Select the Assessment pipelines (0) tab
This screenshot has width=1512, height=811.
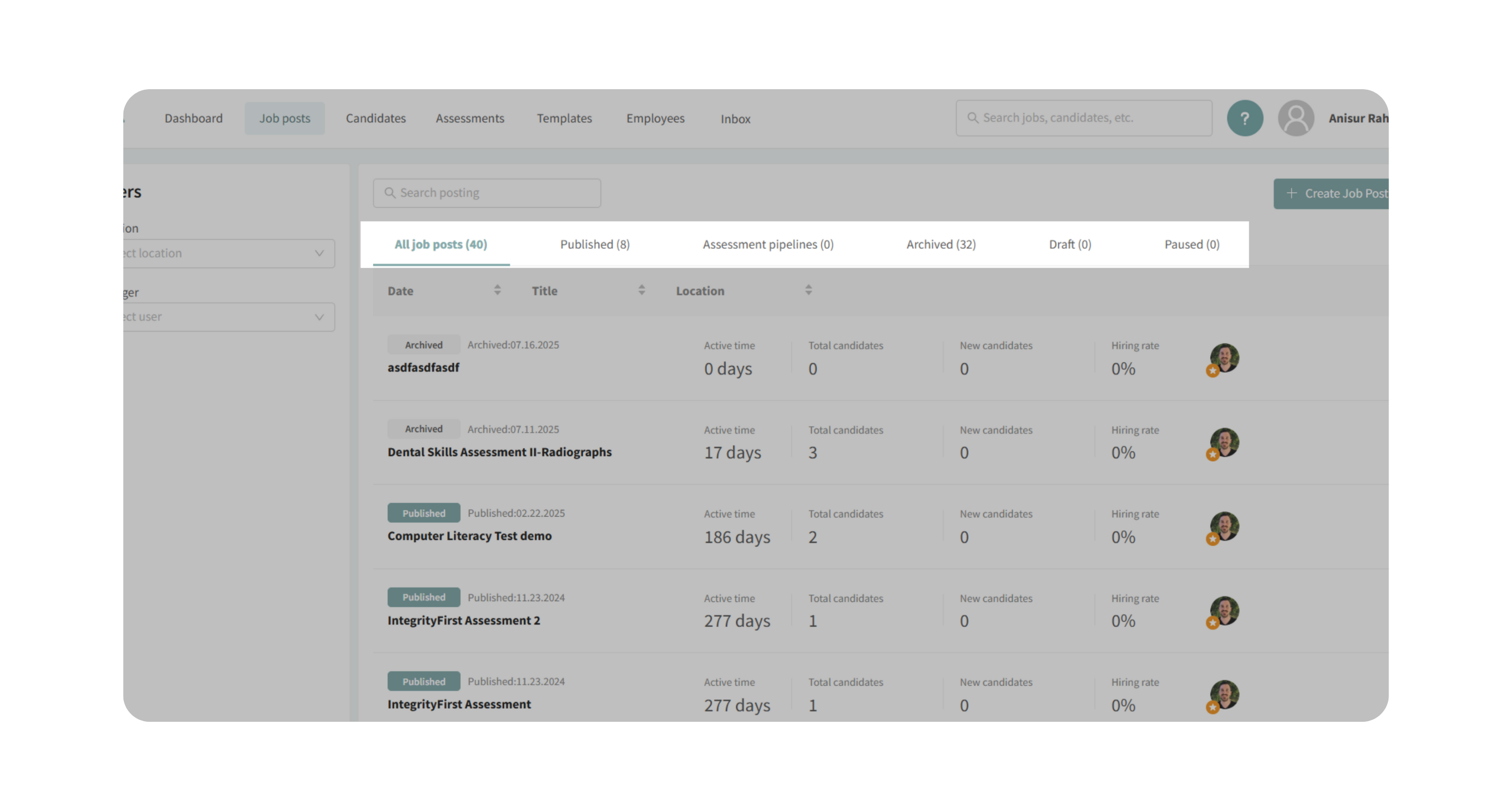click(768, 244)
